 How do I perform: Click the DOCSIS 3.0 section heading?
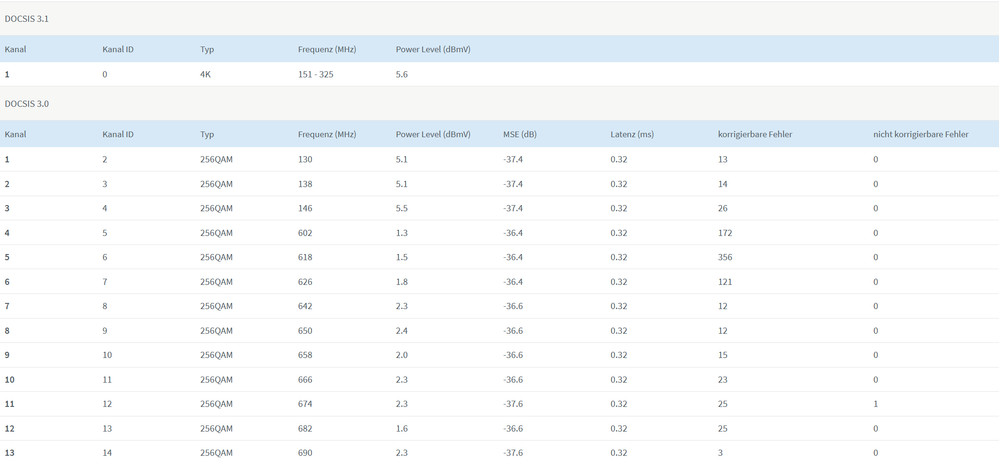click(27, 104)
